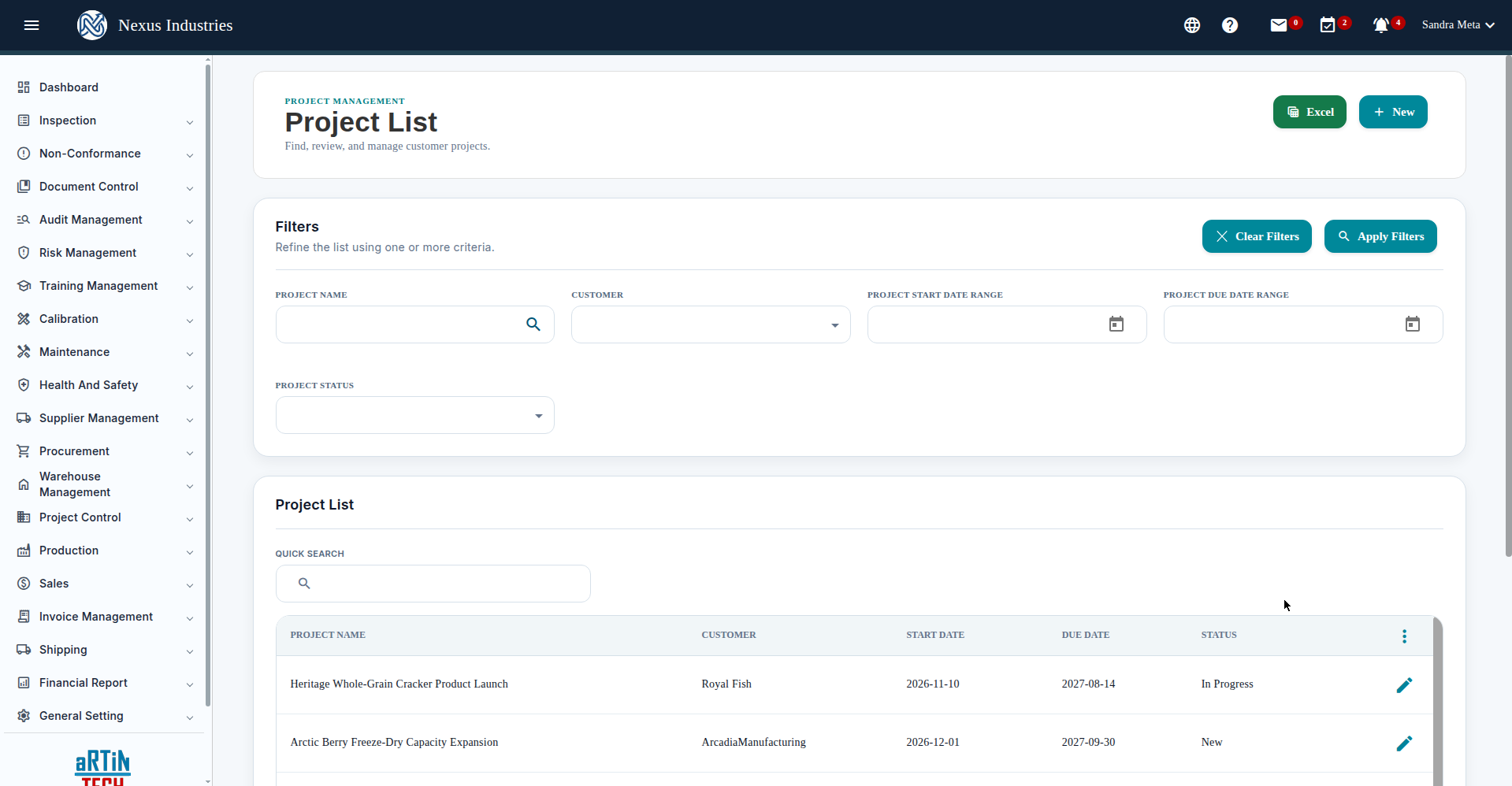1512x786 pixels.
Task: Click the 2027-09-30 due date cell
Action: point(1088,743)
